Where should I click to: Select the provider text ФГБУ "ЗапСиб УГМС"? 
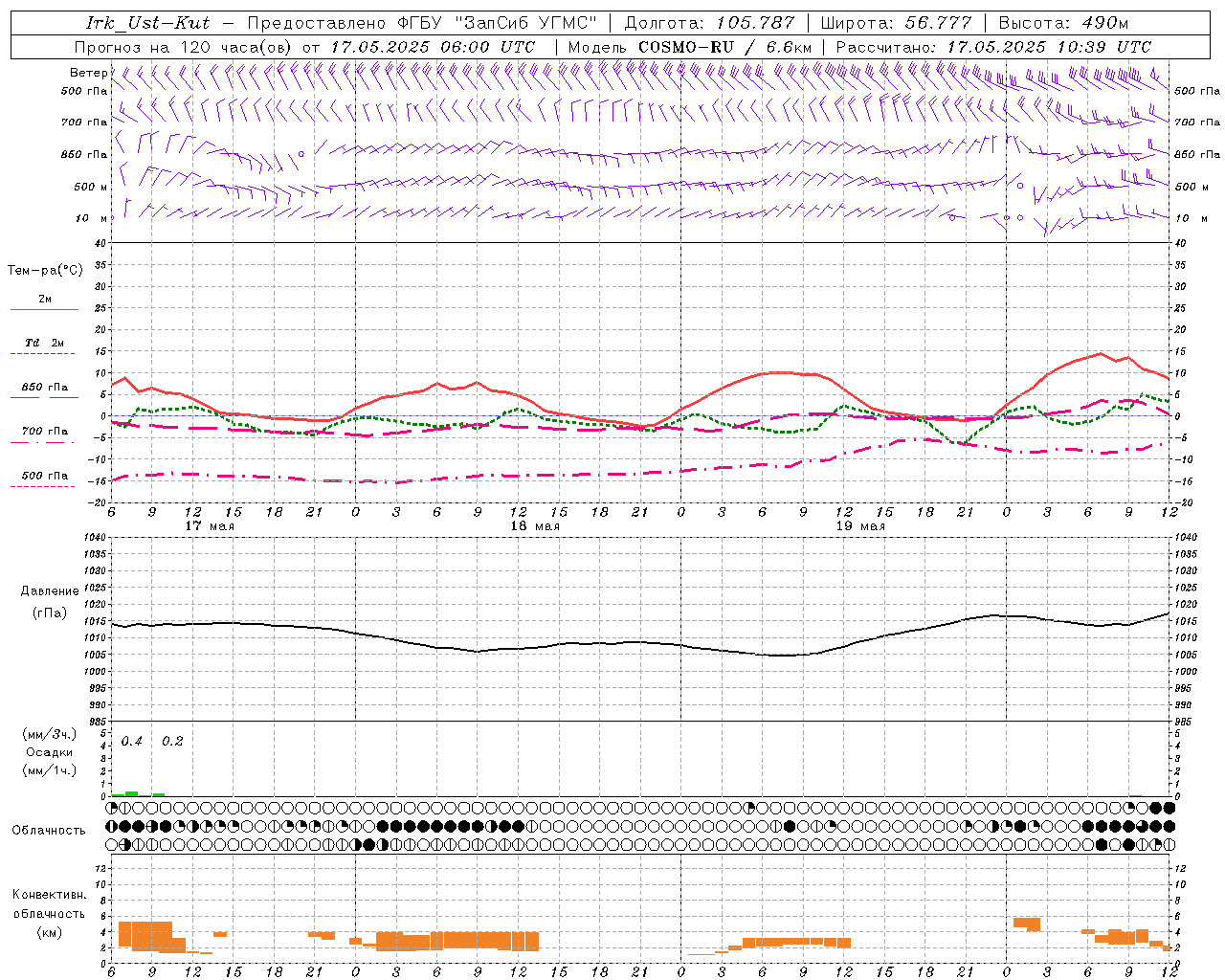(x=497, y=23)
